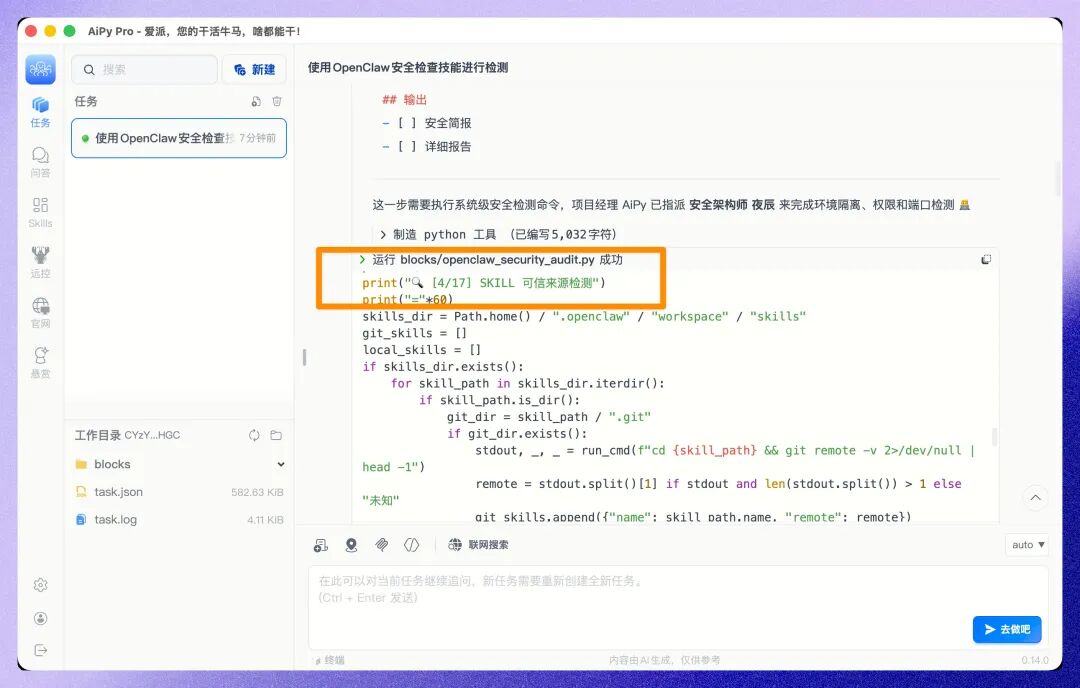This screenshot has height=688, width=1080.
Task: Open the task.log file
Action: point(115,519)
